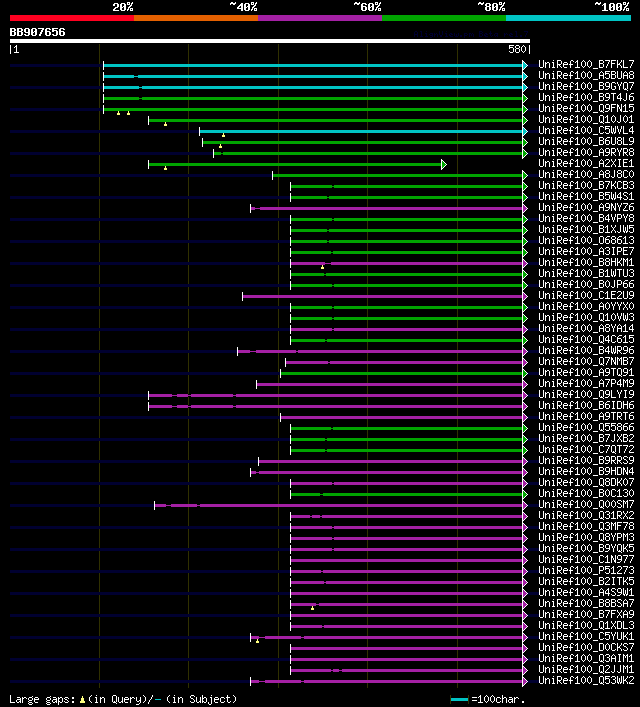Click the cyan alignment bar for UniRef100_C5WVL4

point(361,131)
